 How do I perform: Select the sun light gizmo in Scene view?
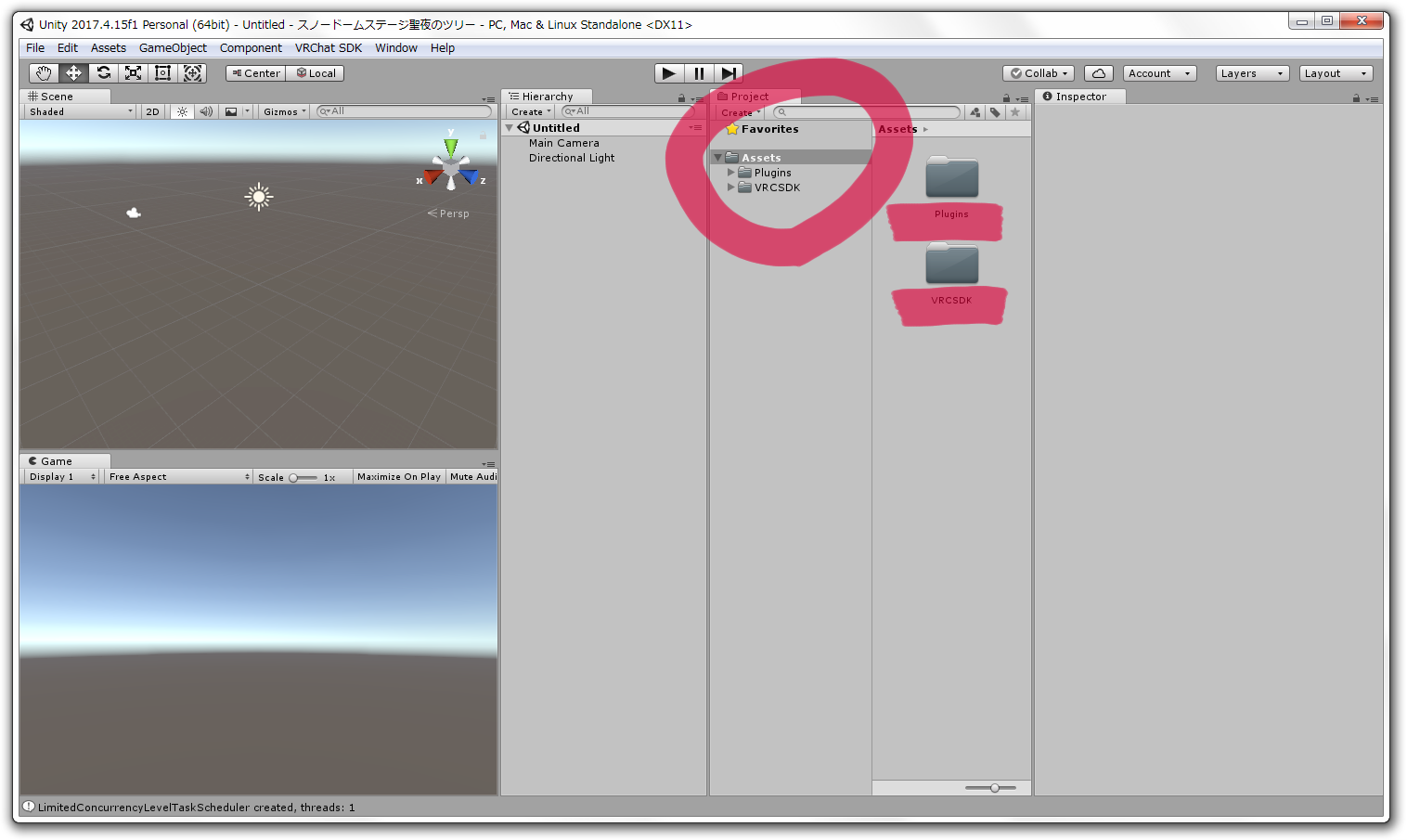point(259,196)
